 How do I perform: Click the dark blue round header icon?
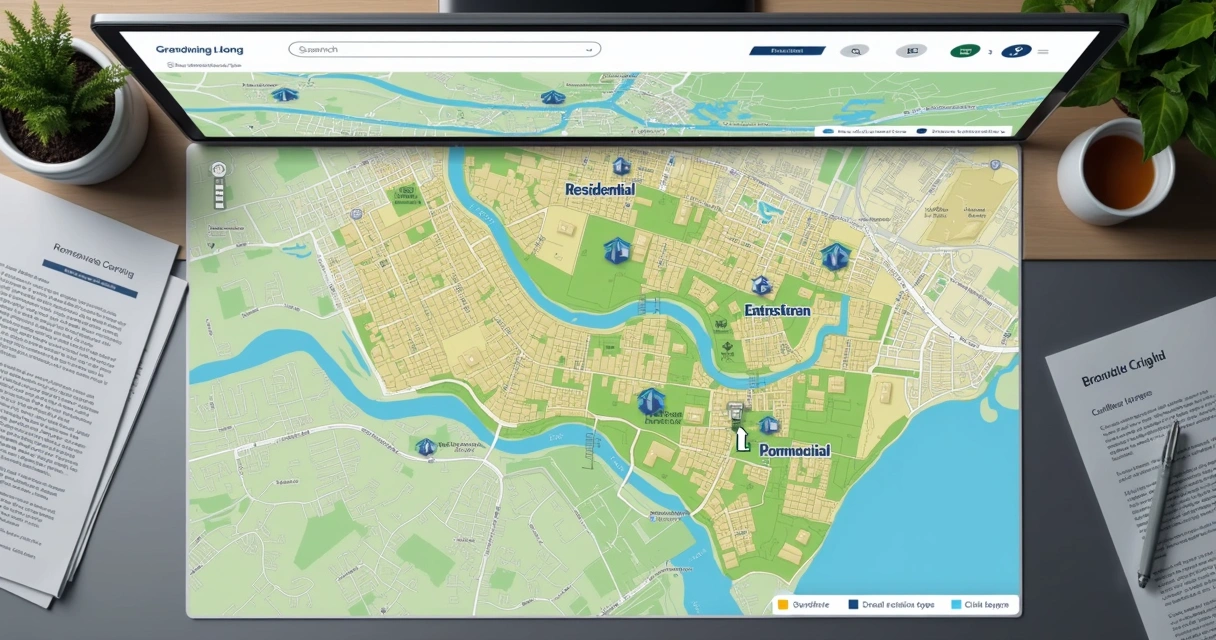pyautogui.click(x=1015, y=51)
